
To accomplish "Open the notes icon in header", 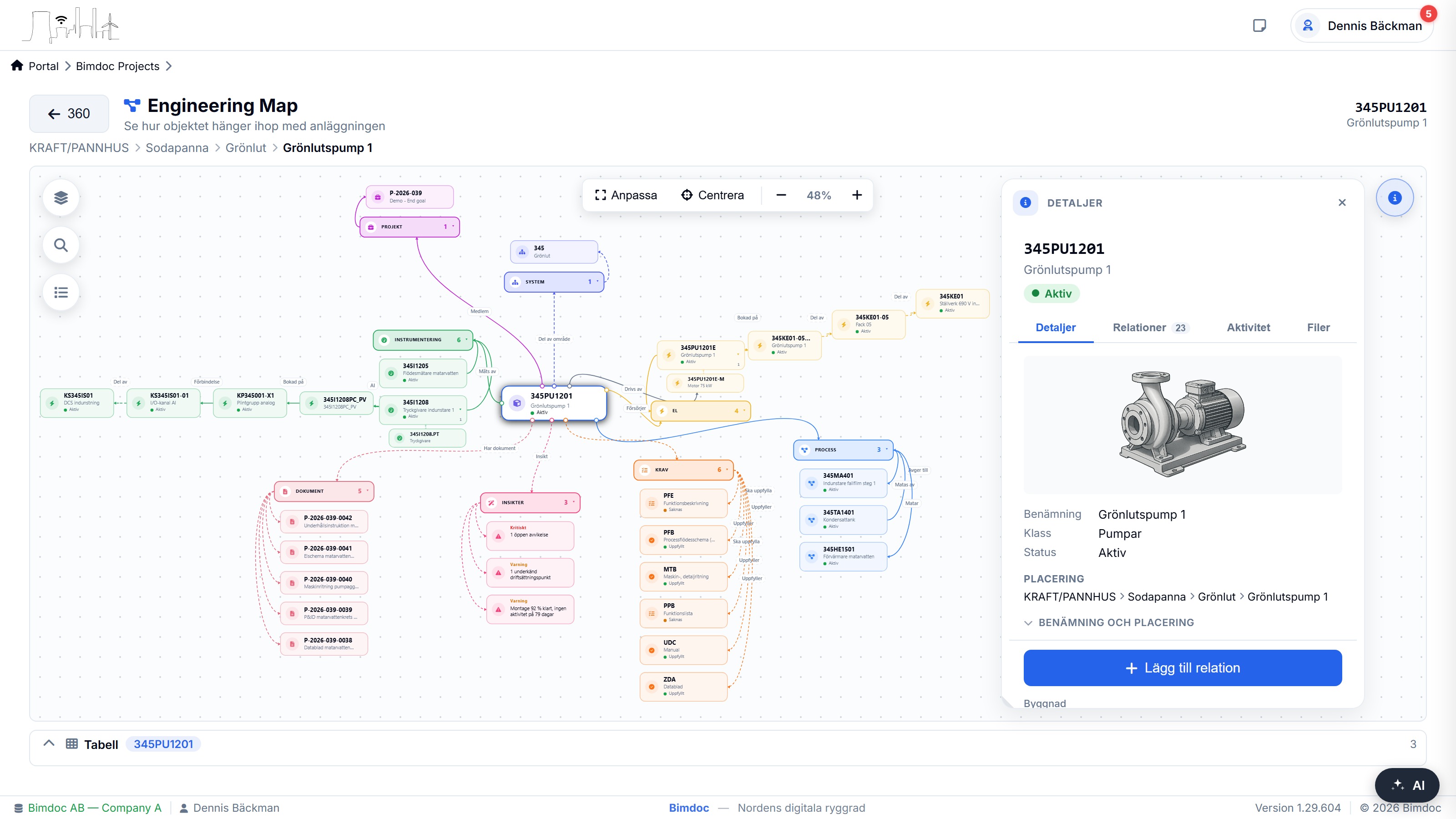I will point(1259,25).
